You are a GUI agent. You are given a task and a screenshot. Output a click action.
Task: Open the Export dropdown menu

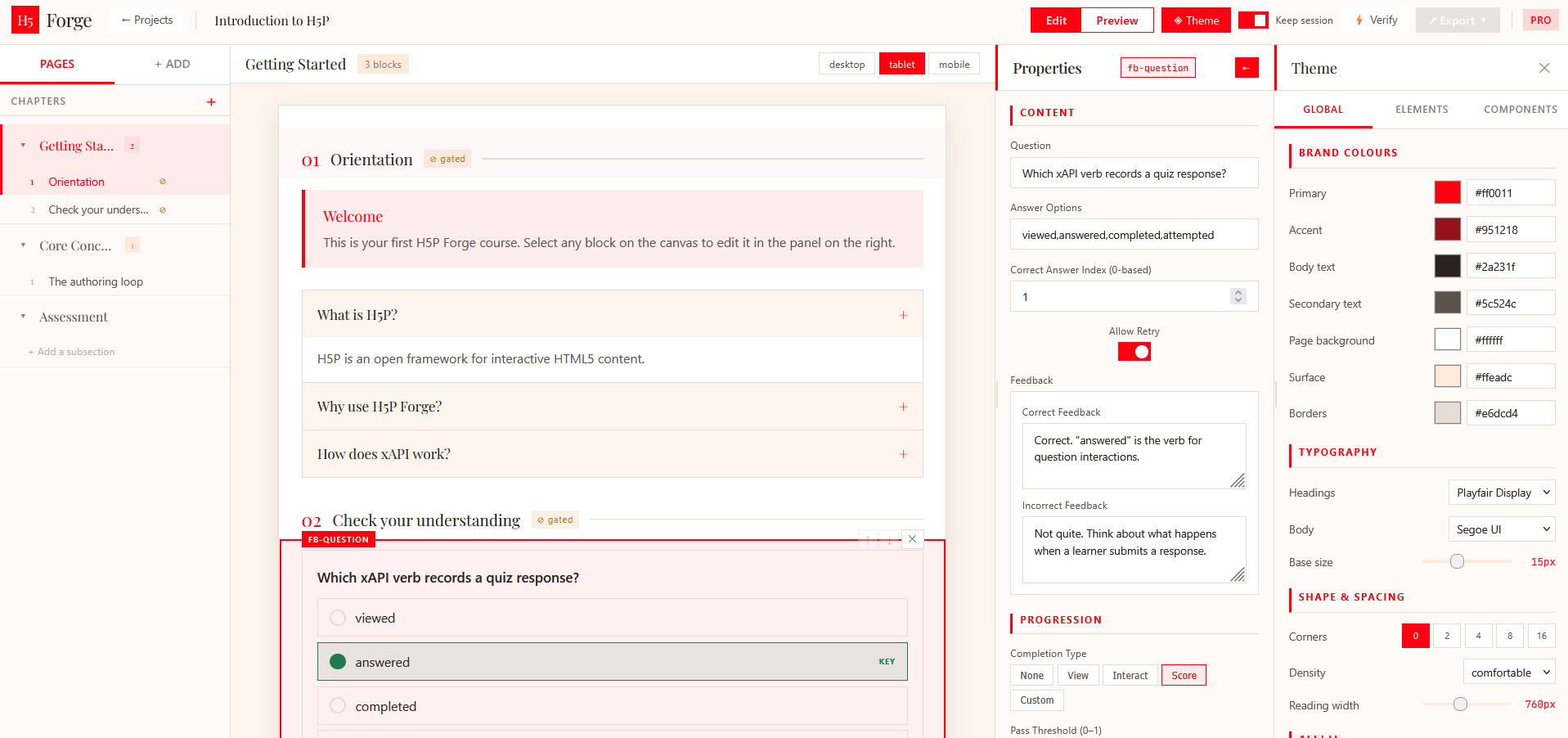(1458, 20)
